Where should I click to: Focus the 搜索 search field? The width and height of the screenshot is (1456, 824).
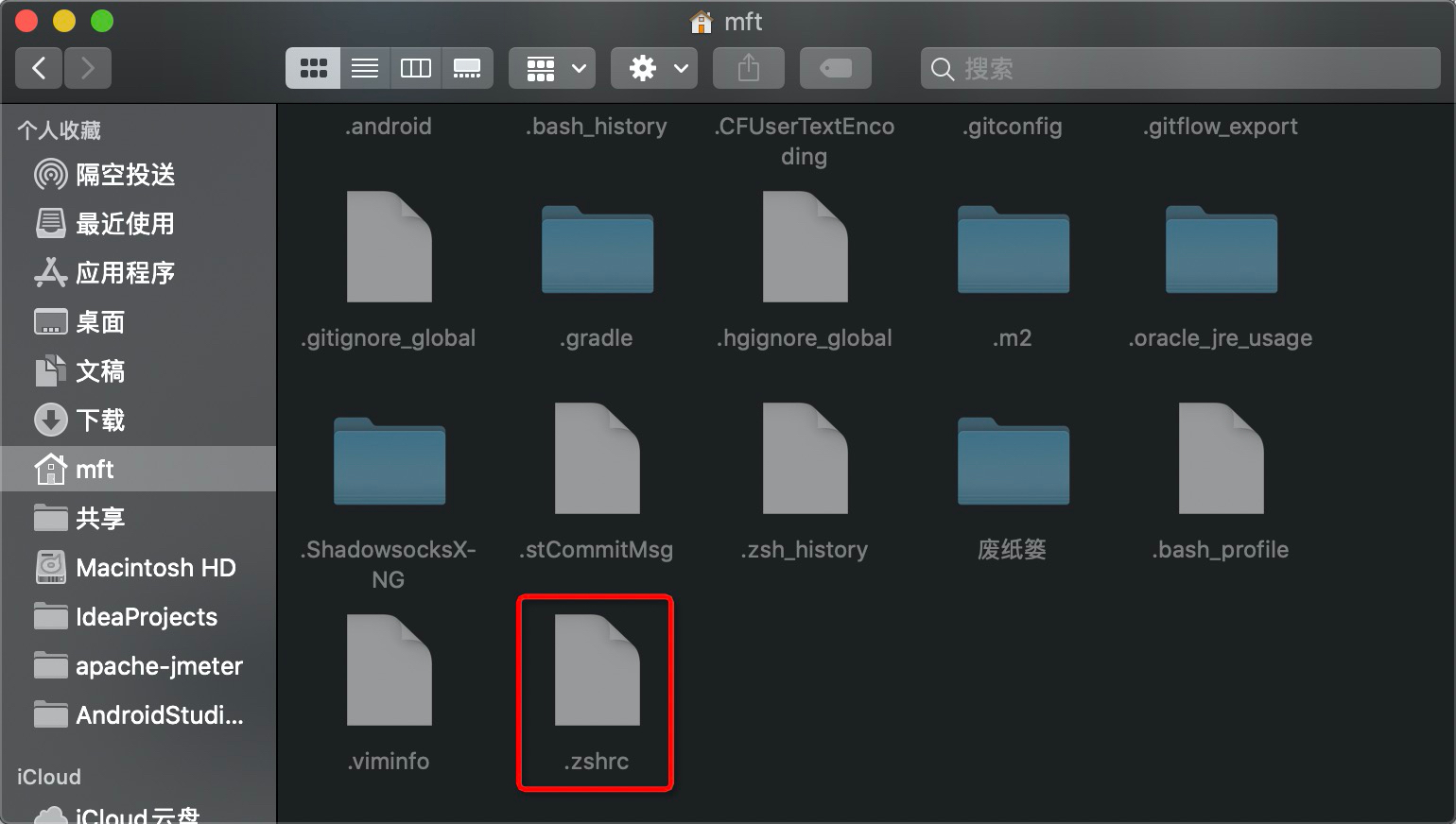[1181, 68]
